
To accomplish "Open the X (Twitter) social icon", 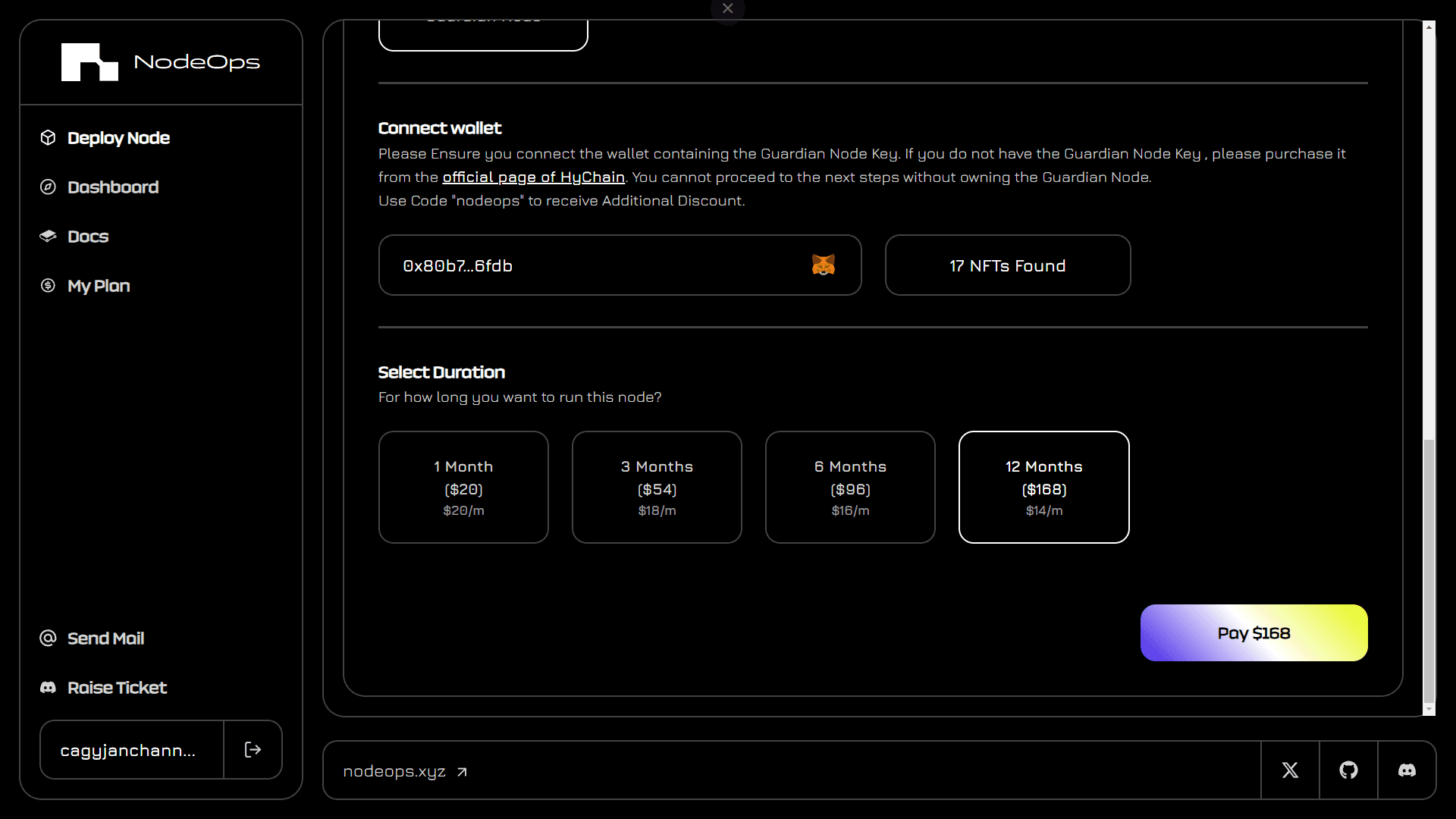I will tap(1290, 770).
